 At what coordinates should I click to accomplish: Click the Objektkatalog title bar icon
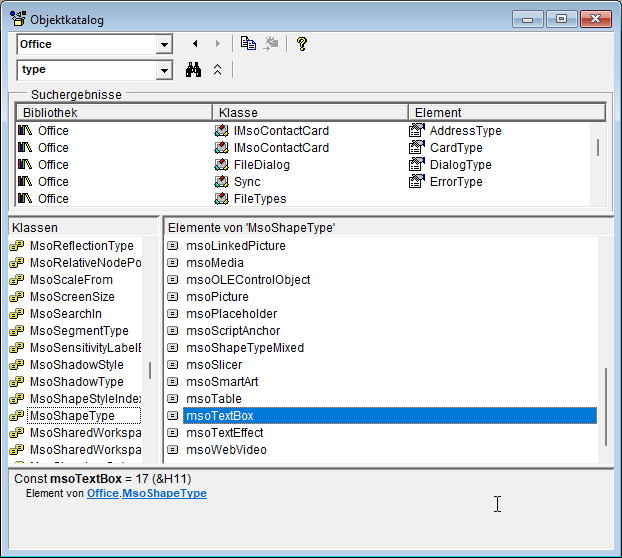18,20
